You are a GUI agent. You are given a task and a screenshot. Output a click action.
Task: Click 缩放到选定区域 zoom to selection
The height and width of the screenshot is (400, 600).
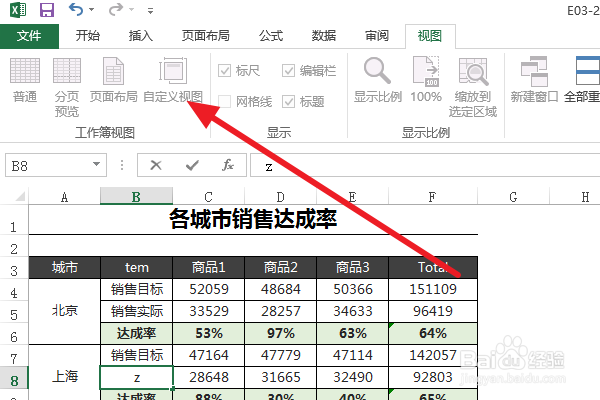(x=473, y=87)
